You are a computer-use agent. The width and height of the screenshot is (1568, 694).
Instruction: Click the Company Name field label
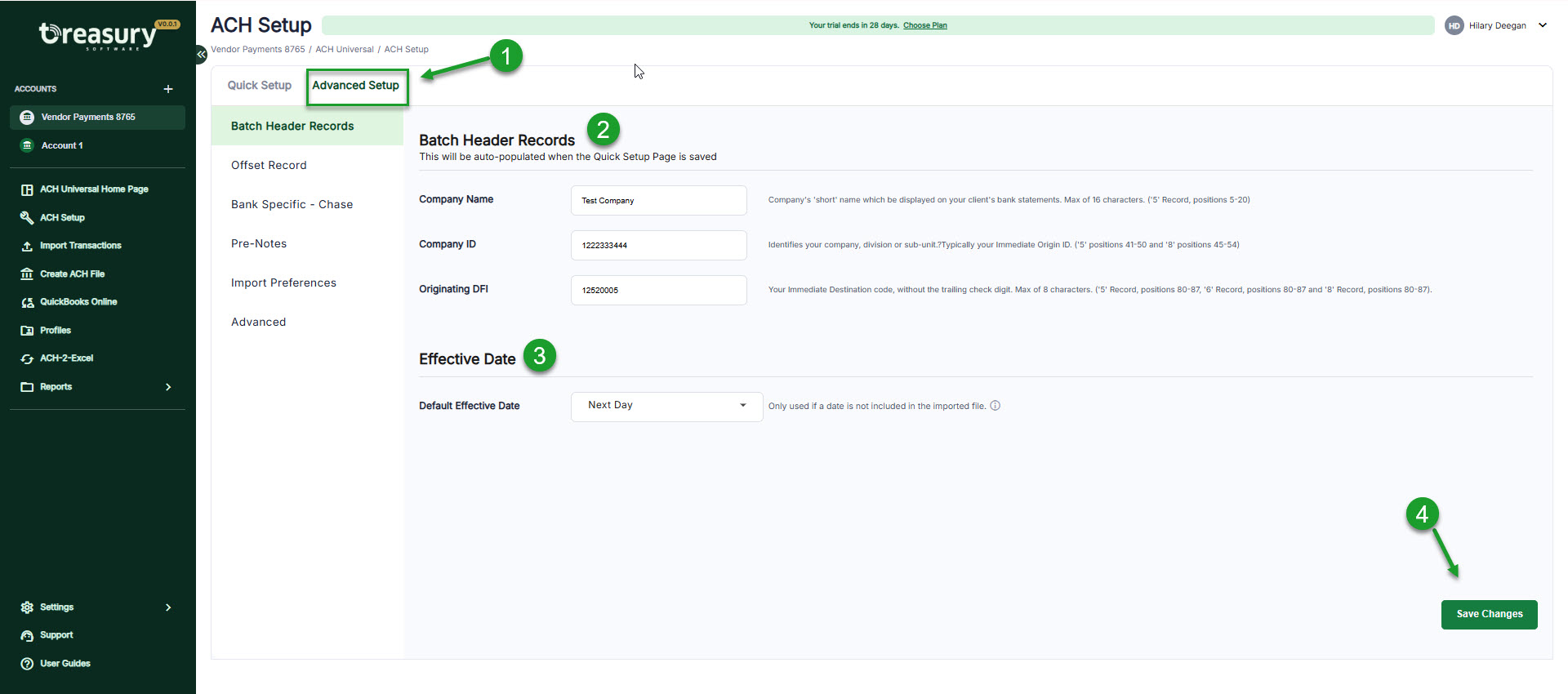(x=456, y=199)
